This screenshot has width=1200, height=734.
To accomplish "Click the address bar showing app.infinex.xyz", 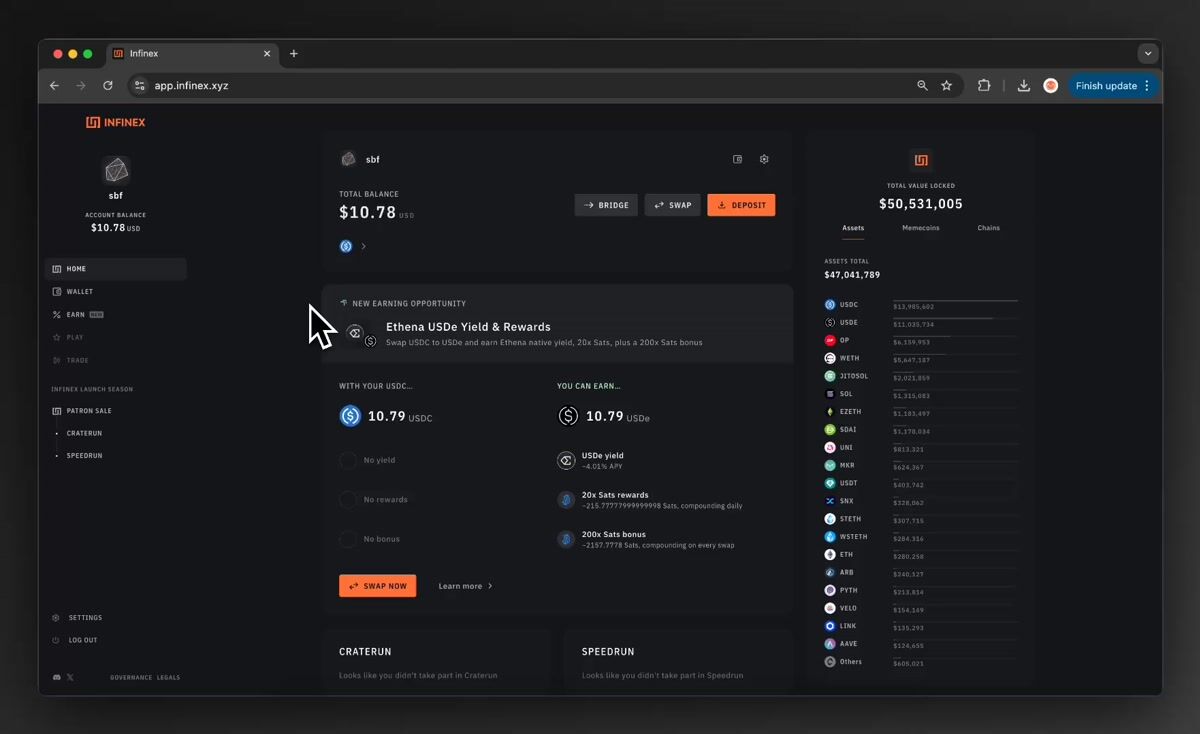I will click(545, 86).
